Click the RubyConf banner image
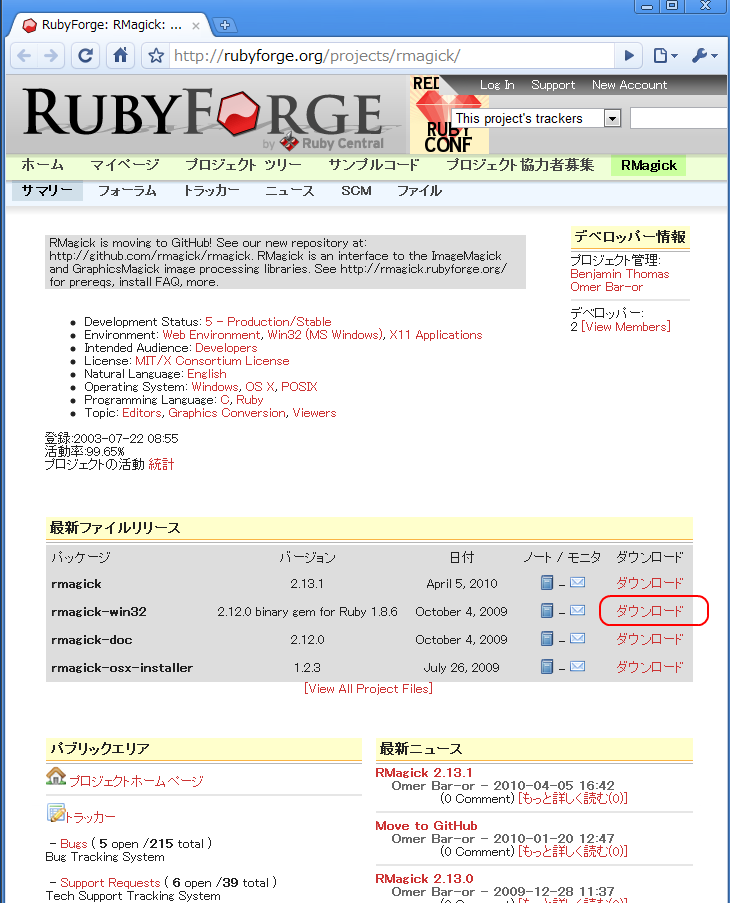 (x=449, y=114)
